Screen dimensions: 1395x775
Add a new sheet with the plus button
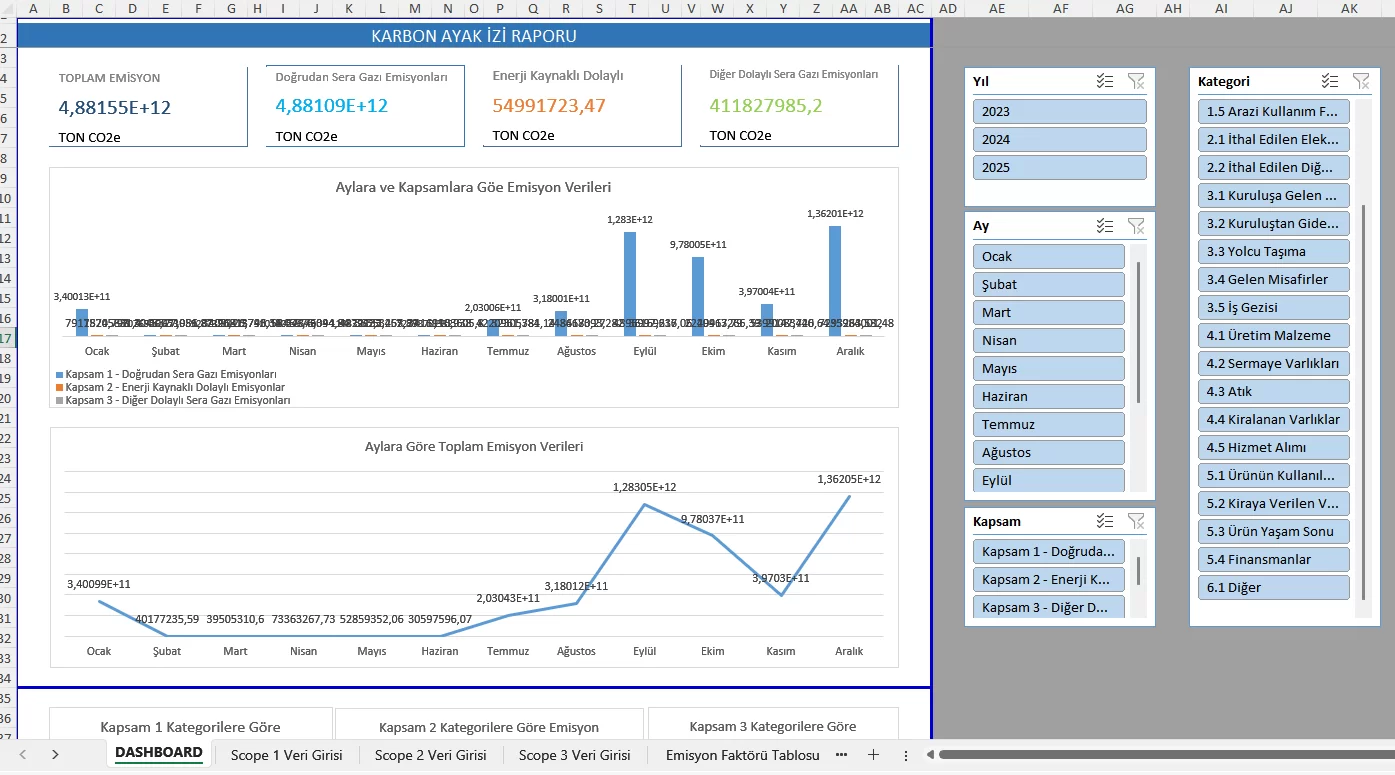[x=873, y=755]
